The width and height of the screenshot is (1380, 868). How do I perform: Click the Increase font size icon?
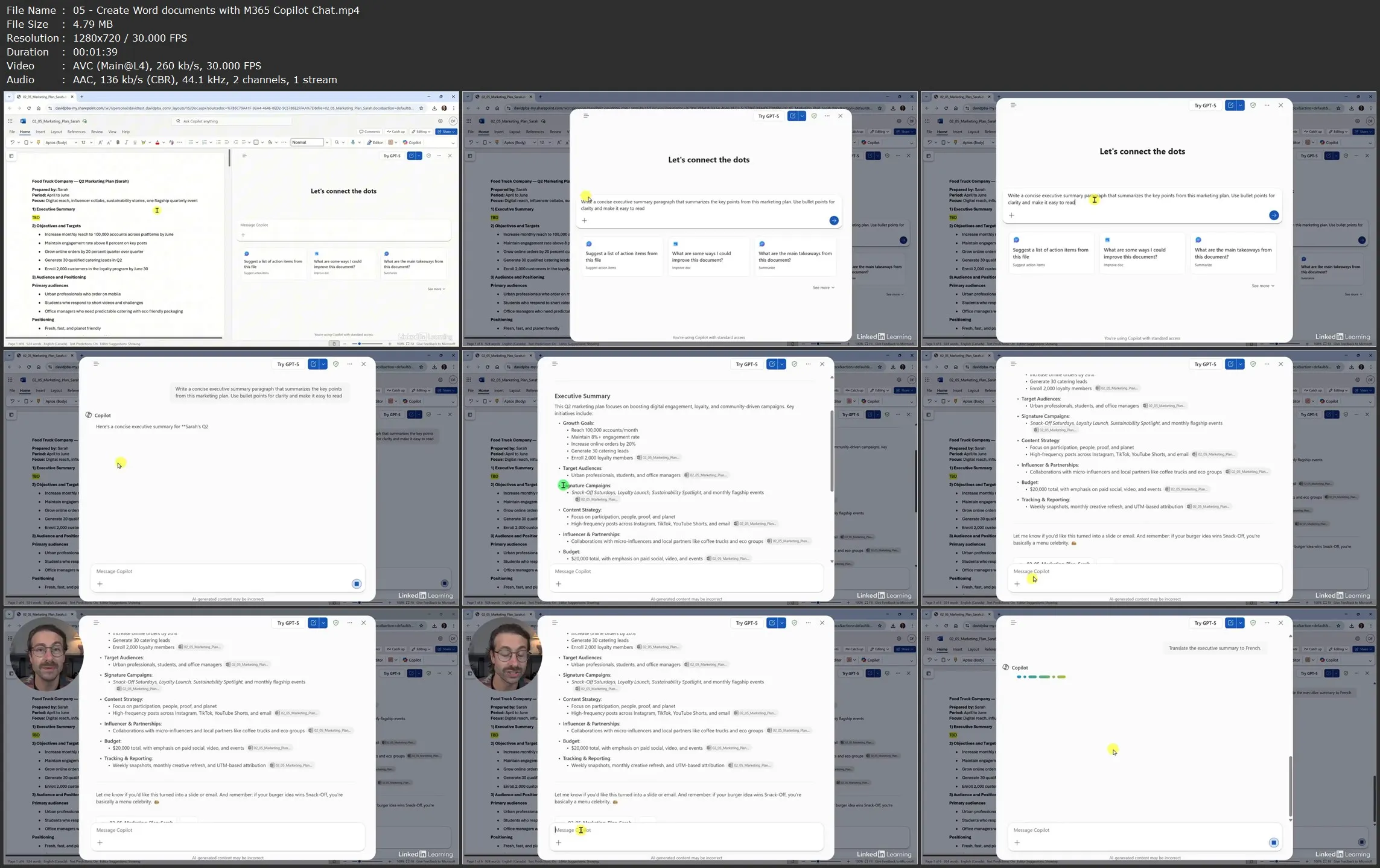[100, 142]
